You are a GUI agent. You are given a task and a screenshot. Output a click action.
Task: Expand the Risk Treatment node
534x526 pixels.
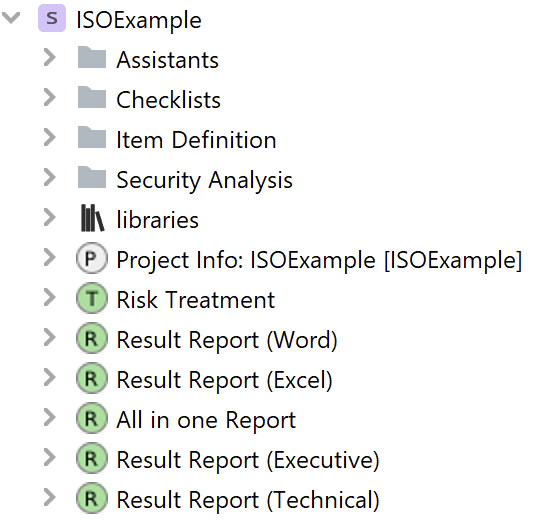[x=50, y=297]
